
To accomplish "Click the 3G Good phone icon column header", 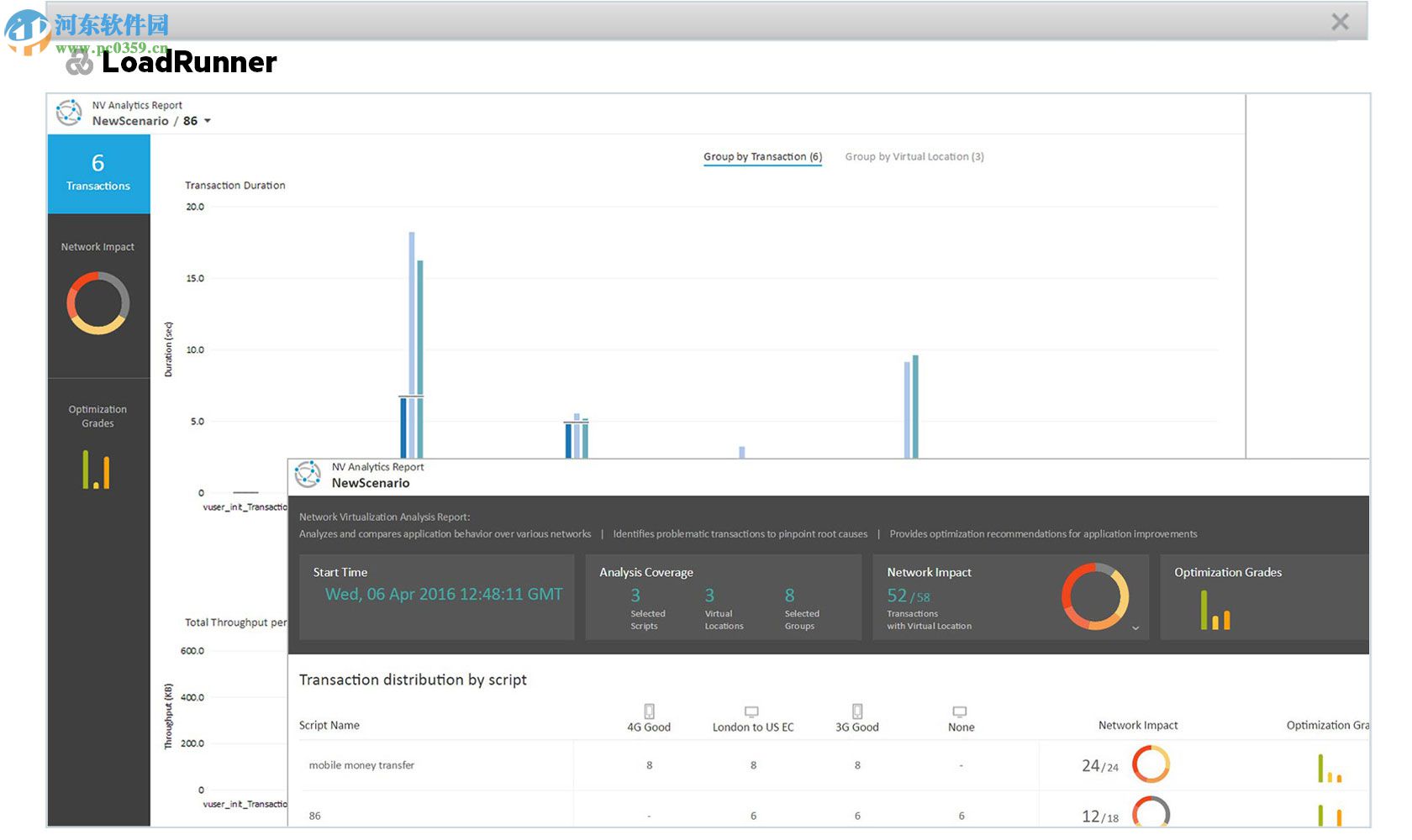I will [857, 711].
